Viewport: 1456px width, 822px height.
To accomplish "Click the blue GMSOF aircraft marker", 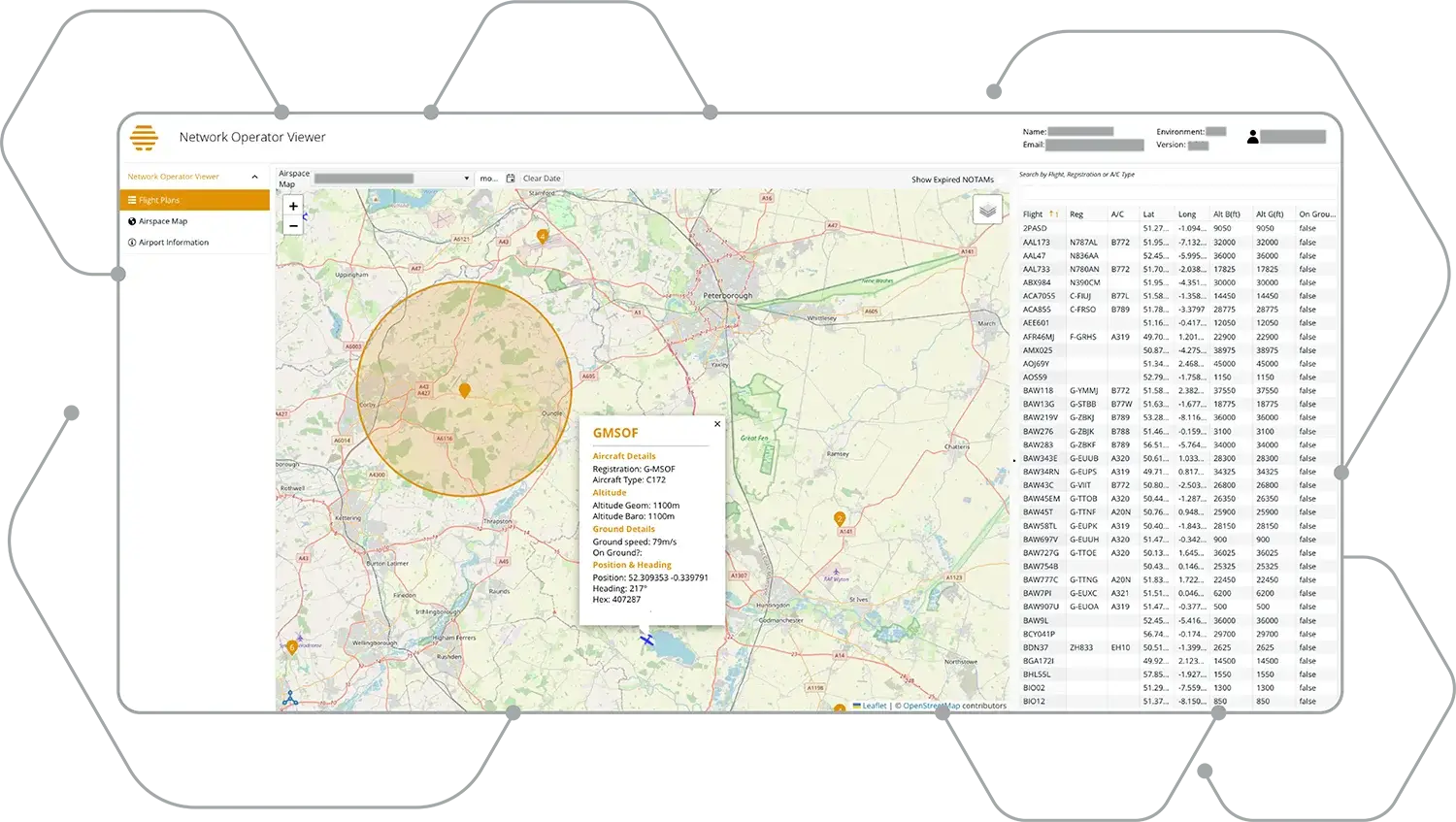I will (646, 639).
